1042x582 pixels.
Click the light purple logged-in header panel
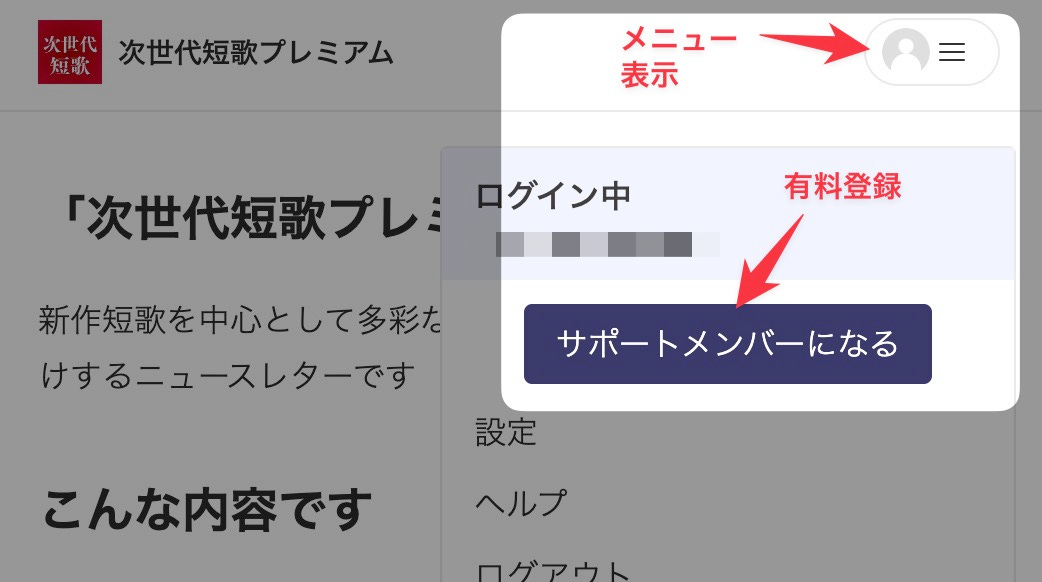pos(728,214)
